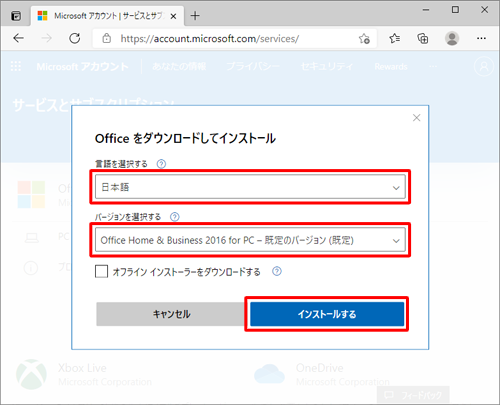Image resolution: width=500 pixels, height=405 pixels.
Task: Minimize the browser window
Action: (x=426, y=10)
